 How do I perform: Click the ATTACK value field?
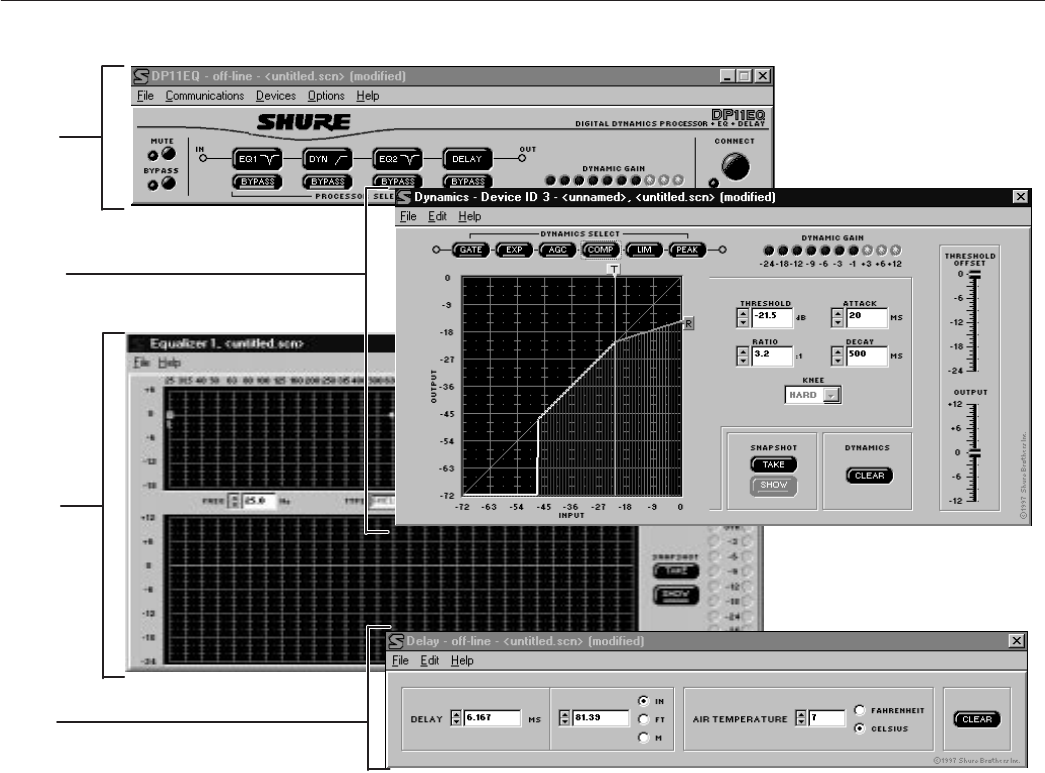tap(866, 318)
